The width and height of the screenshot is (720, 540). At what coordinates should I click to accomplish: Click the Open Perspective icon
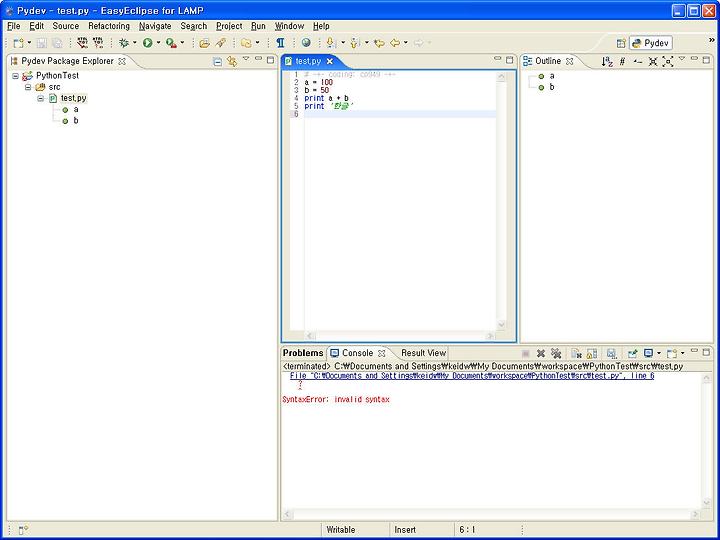click(x=621, y=43)
